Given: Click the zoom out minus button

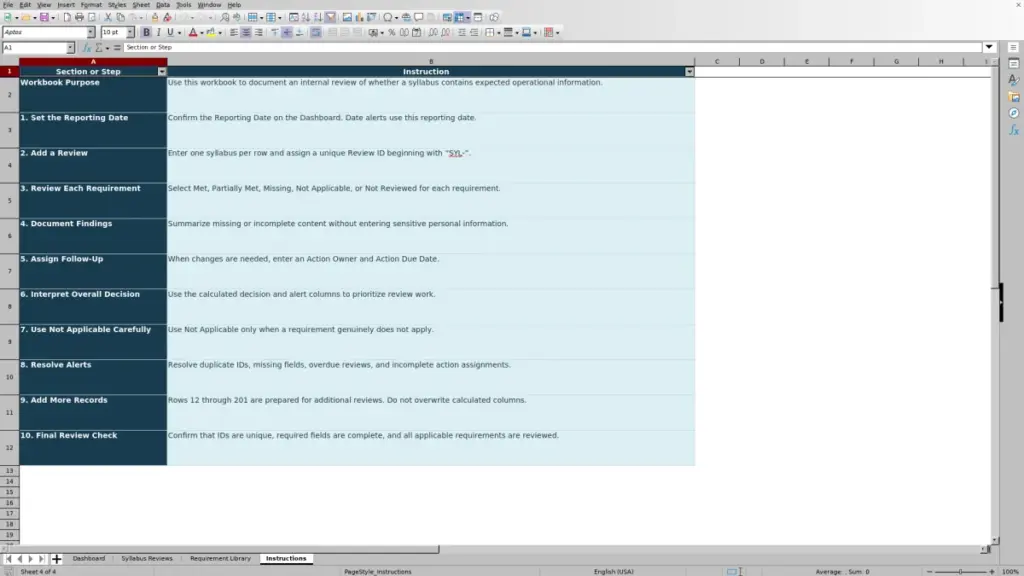Looking at the screenshot, I should 929,571.
